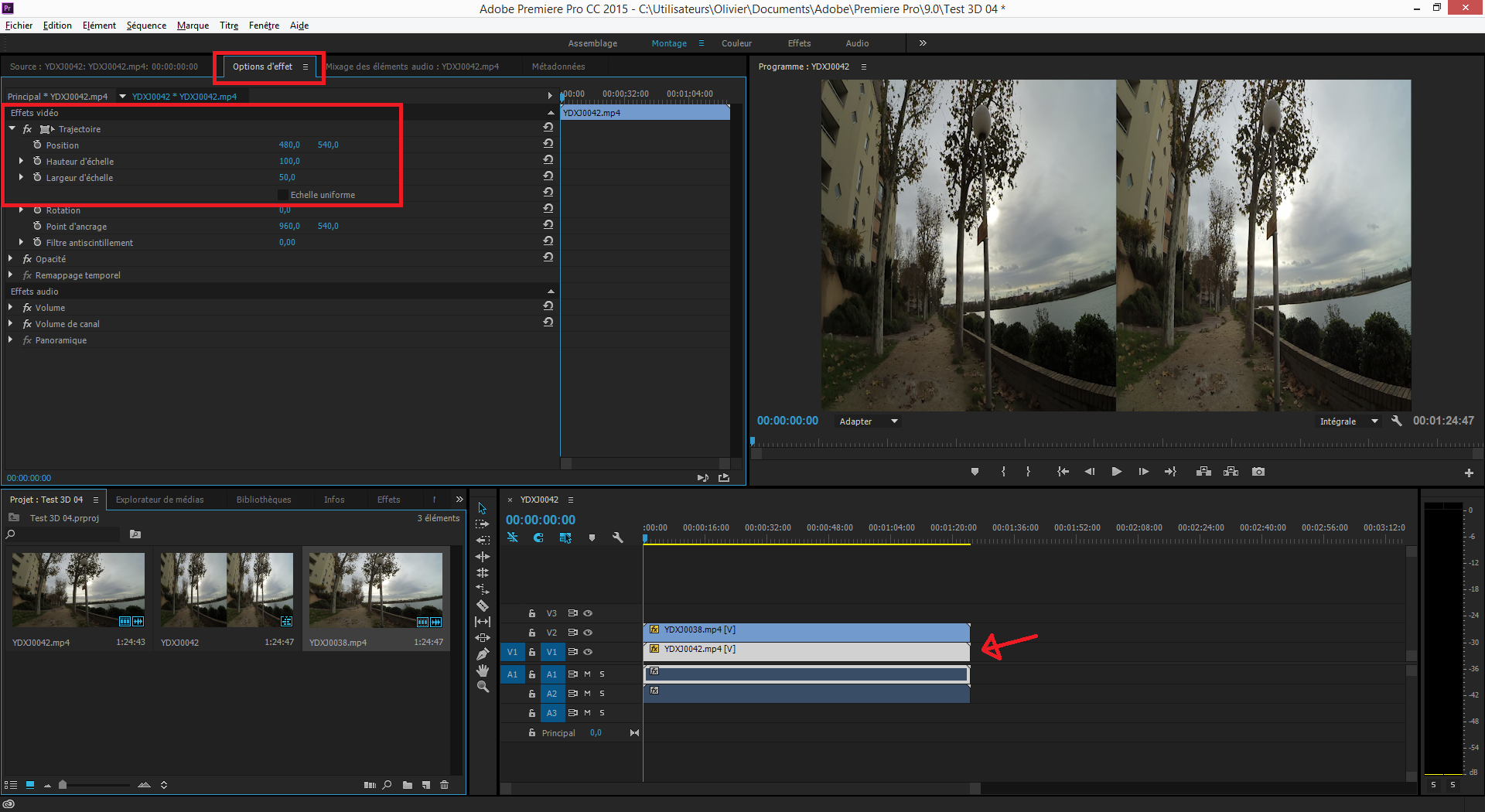Collapse the Trajectoire effect
This screenshot has height=812, width=1485.
[x=12, y=128]
